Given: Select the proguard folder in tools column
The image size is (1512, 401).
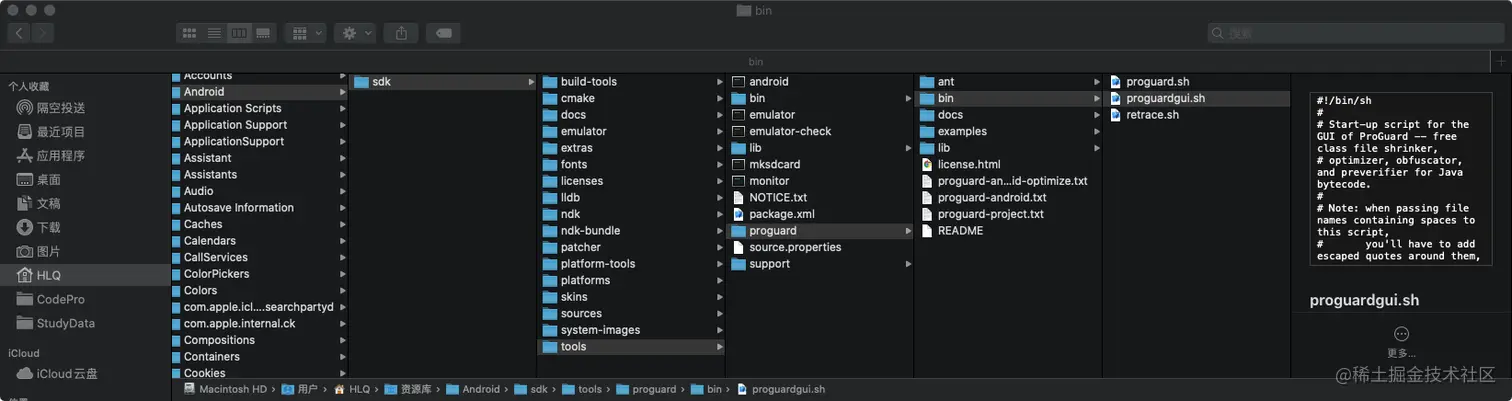Looking at the screenshot, I should point(820,230).
